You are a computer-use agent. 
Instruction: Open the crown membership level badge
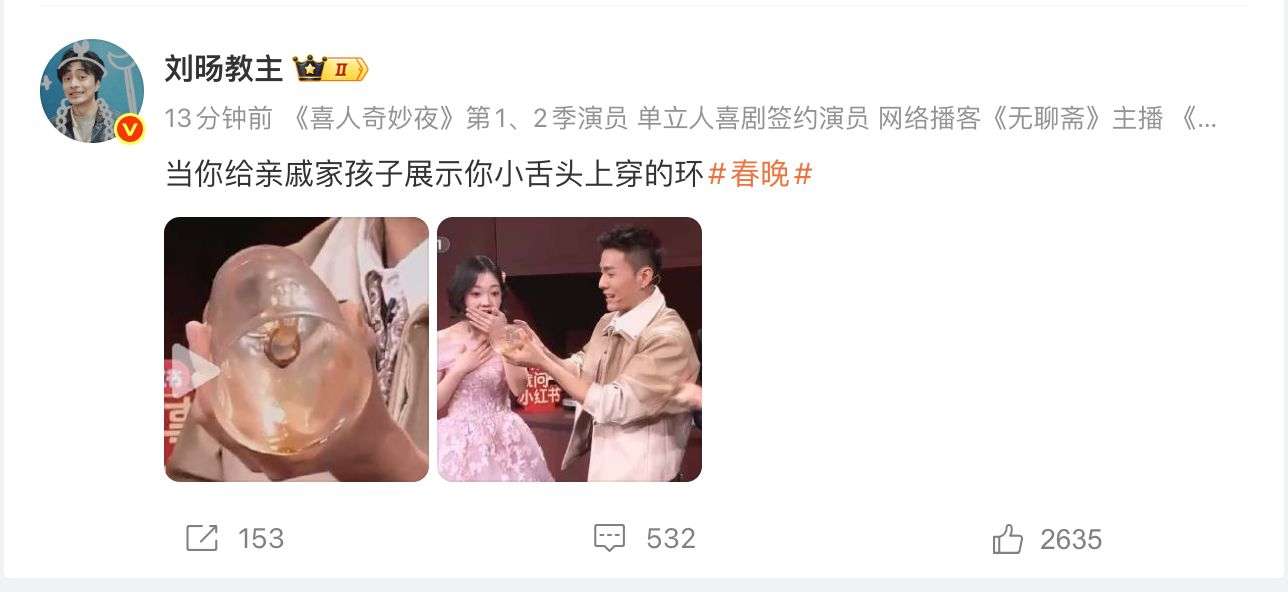pyautogui.click(x=331, y=69)
